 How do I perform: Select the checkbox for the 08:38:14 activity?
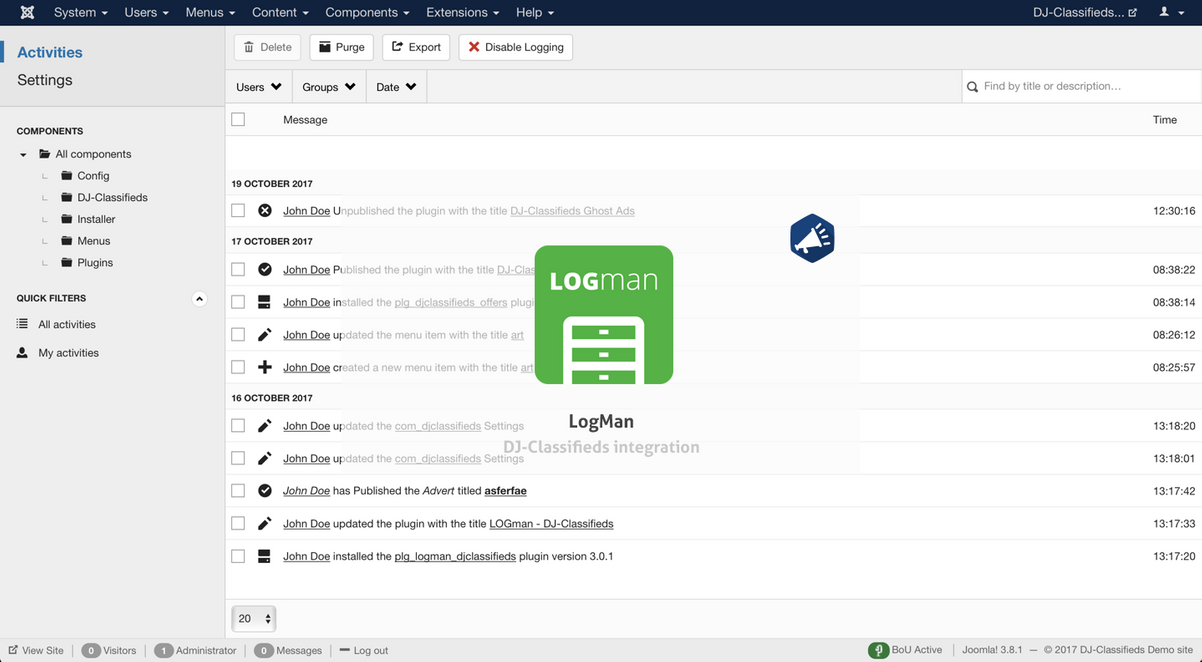(238, 302)
